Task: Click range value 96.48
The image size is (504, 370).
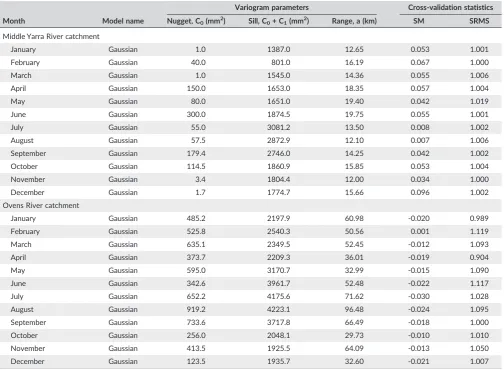Action: click(x=354, y=309)
